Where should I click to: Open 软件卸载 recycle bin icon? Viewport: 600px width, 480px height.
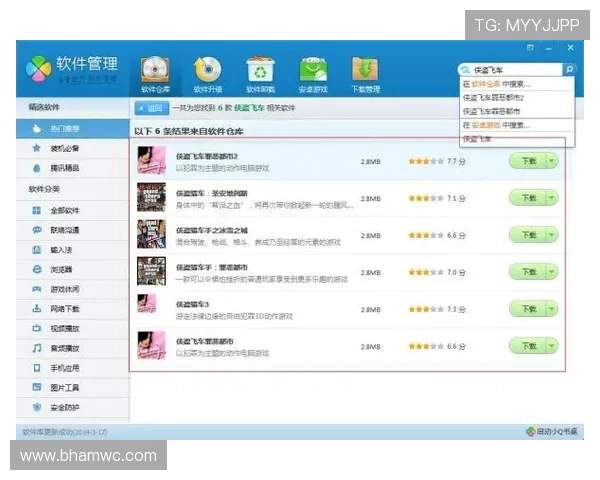[x=261, y=72]
